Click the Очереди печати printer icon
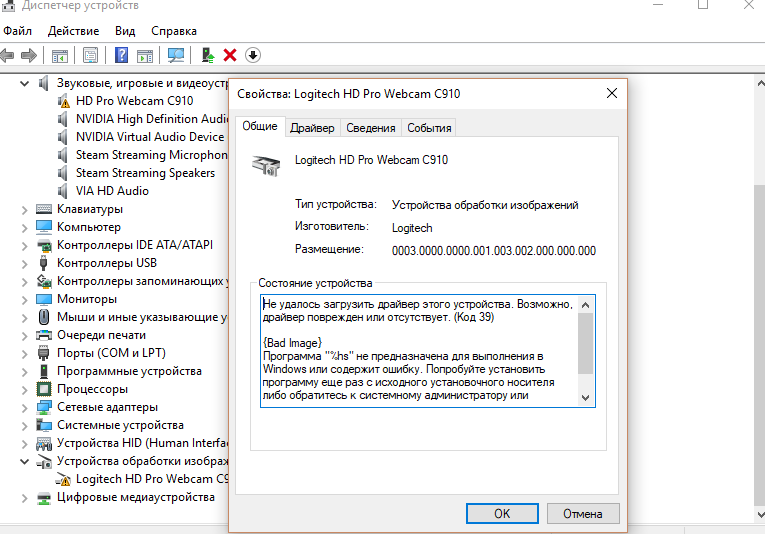The height and width of the screenshot is (534, 765). (44, 335)
